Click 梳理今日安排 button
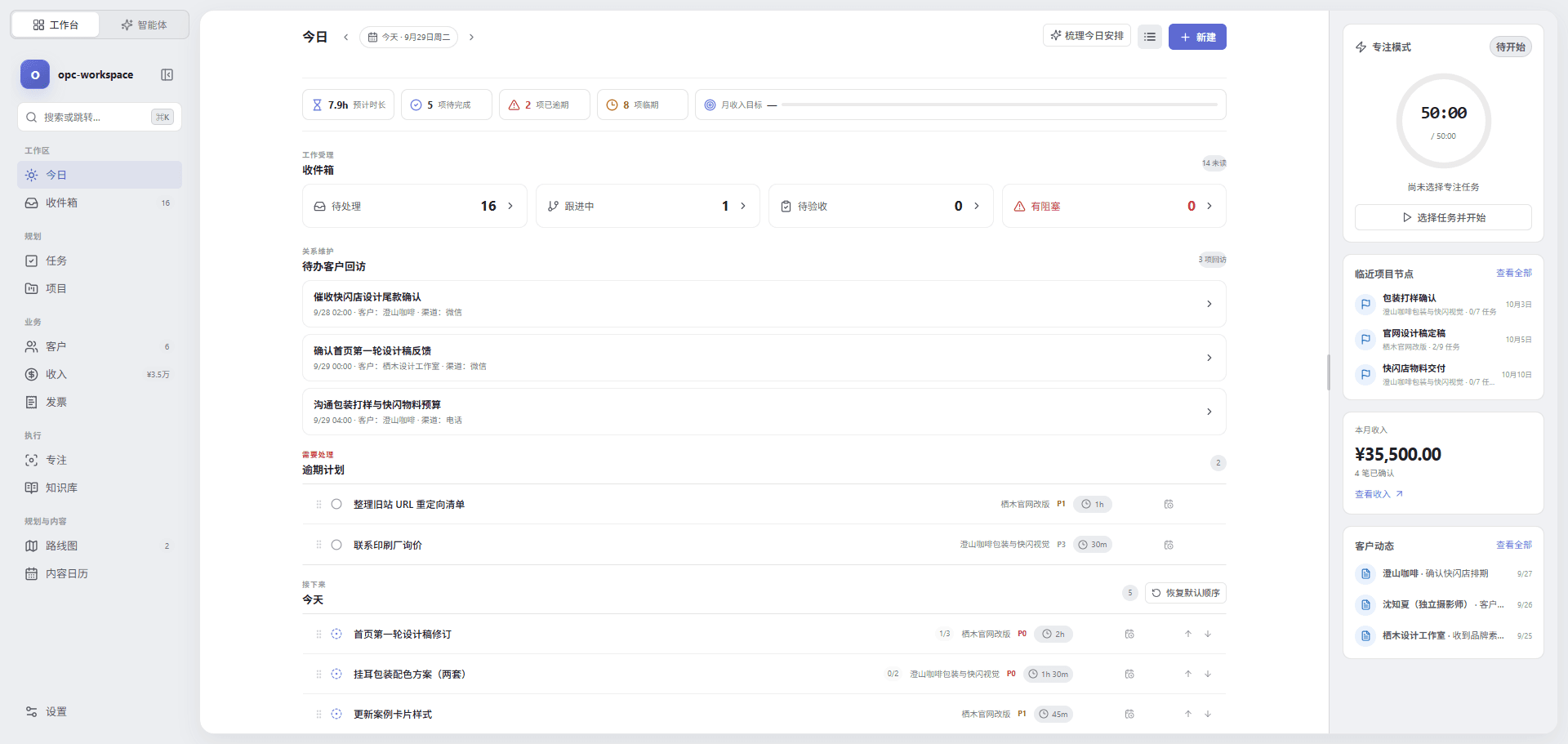1568x744 pixels. 1087,35
